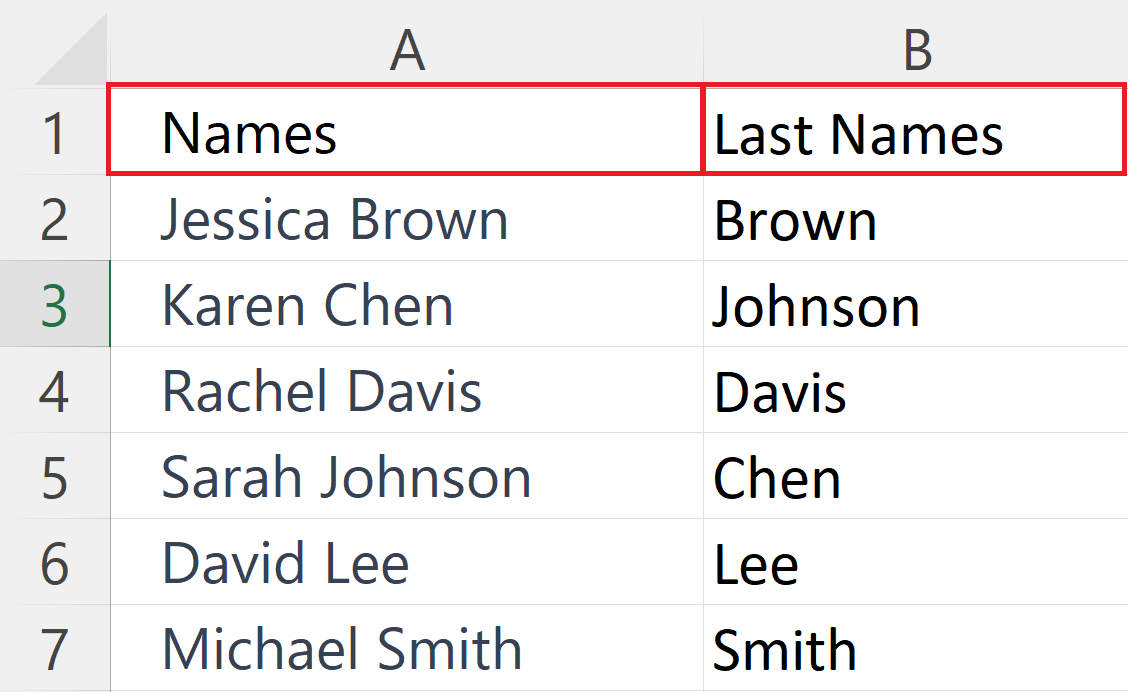1128x692 pixels.
Task: Select row 5 header
Action: [55, 476]
